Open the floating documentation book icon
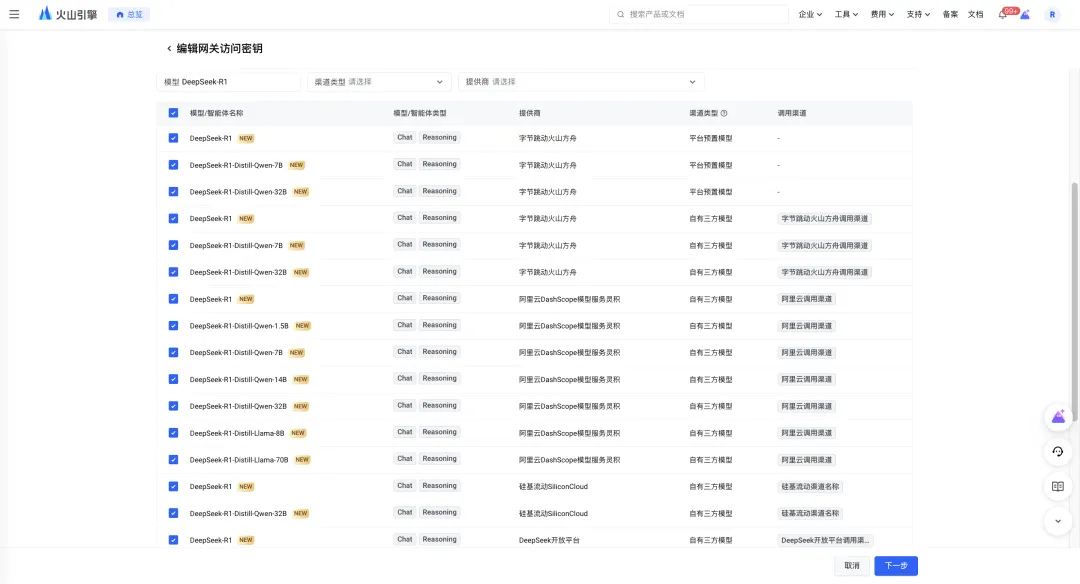The height and width of the screenshot is (584, 1080). point(1058,487)
